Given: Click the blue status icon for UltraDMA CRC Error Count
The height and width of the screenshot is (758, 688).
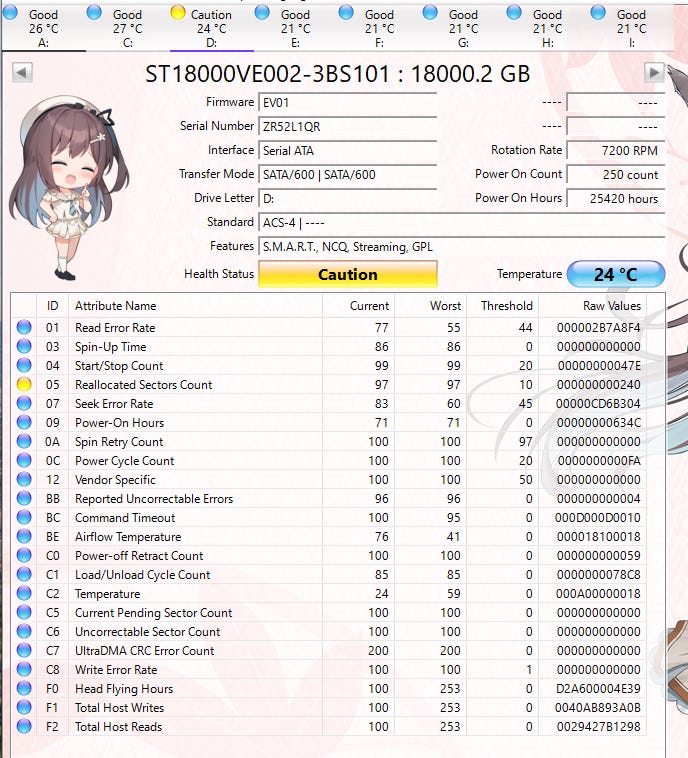Looking at the screenshot, I should pyautogui.click(x=24, y=650).
